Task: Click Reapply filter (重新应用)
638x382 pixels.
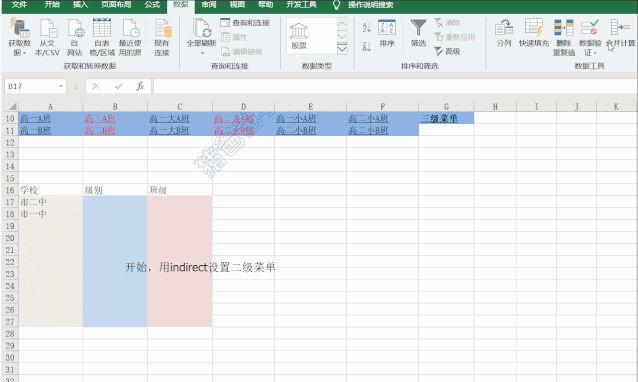Action: tap(455, 37)
